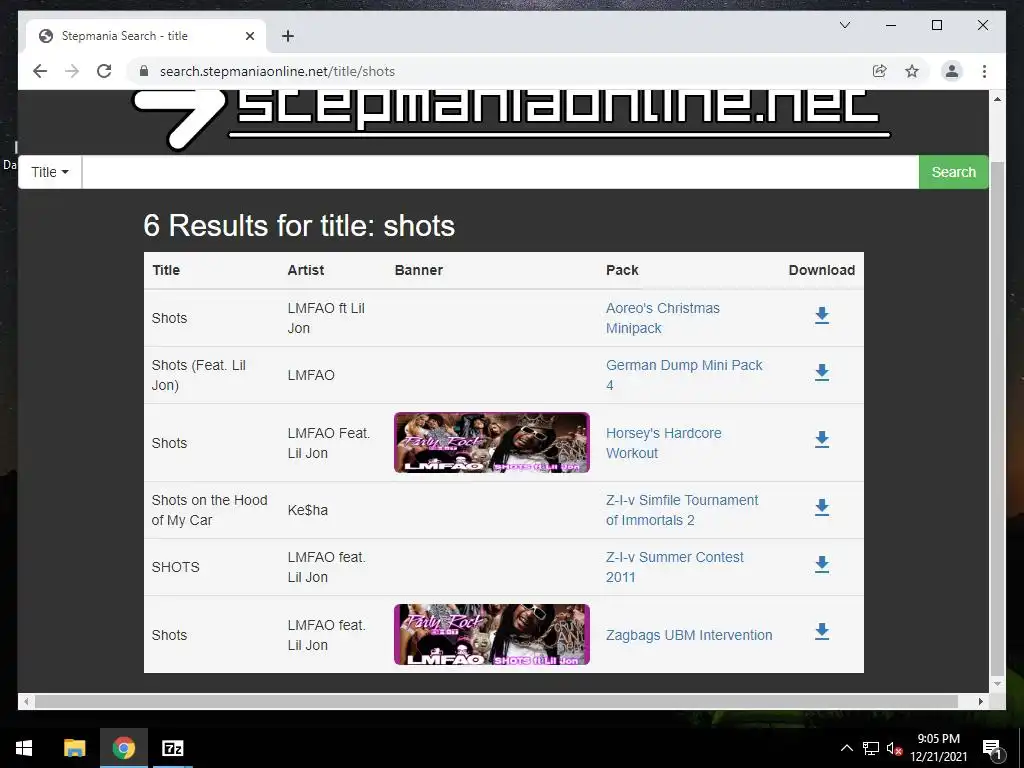Go back to previous page in Chrome
Screen dimensions: 1024x768
tap(40, 71)
